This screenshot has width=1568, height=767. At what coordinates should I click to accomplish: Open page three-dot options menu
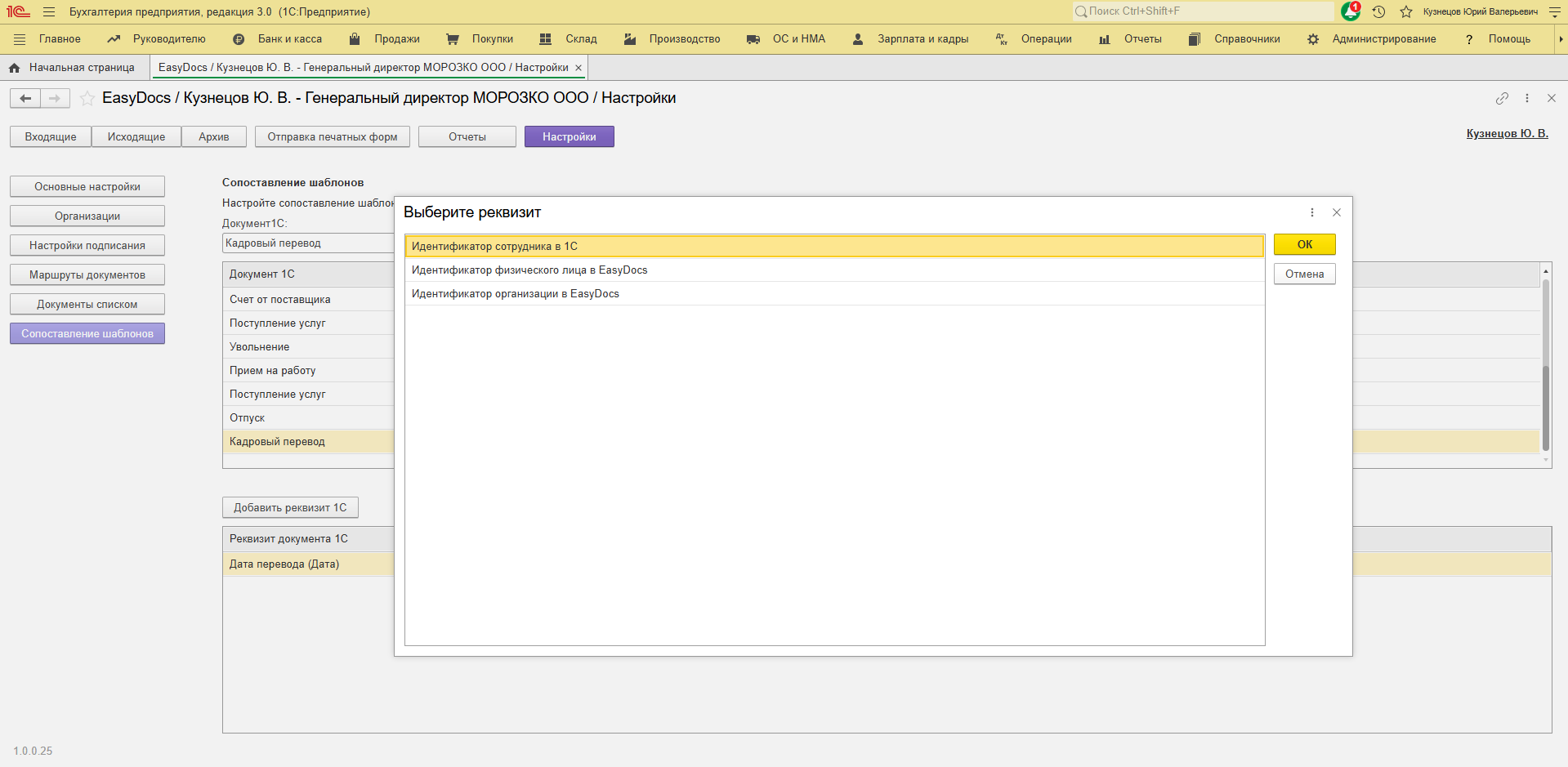(x=1526, y=98)
